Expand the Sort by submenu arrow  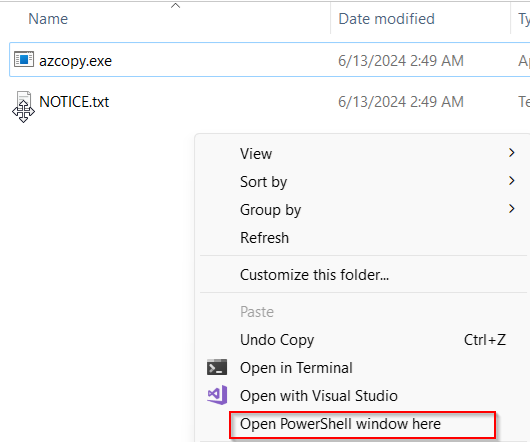(x=511, y=181)
